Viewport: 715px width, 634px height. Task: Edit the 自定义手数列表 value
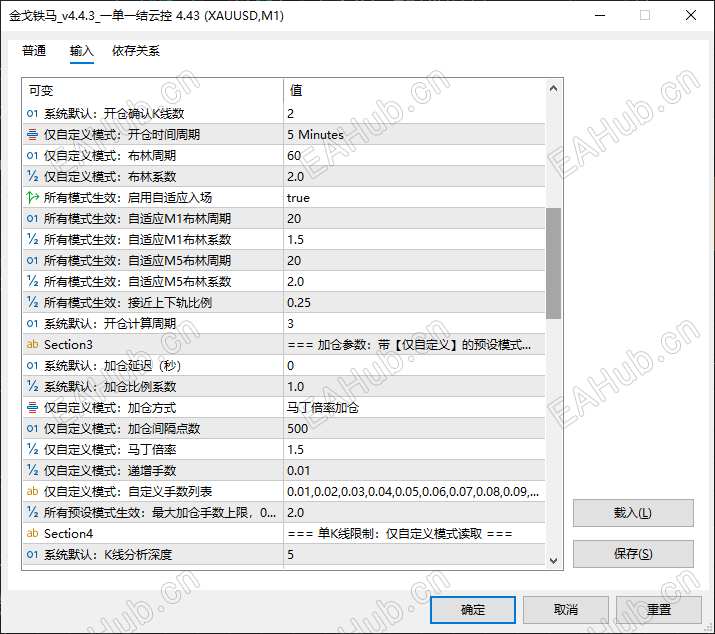414,491
